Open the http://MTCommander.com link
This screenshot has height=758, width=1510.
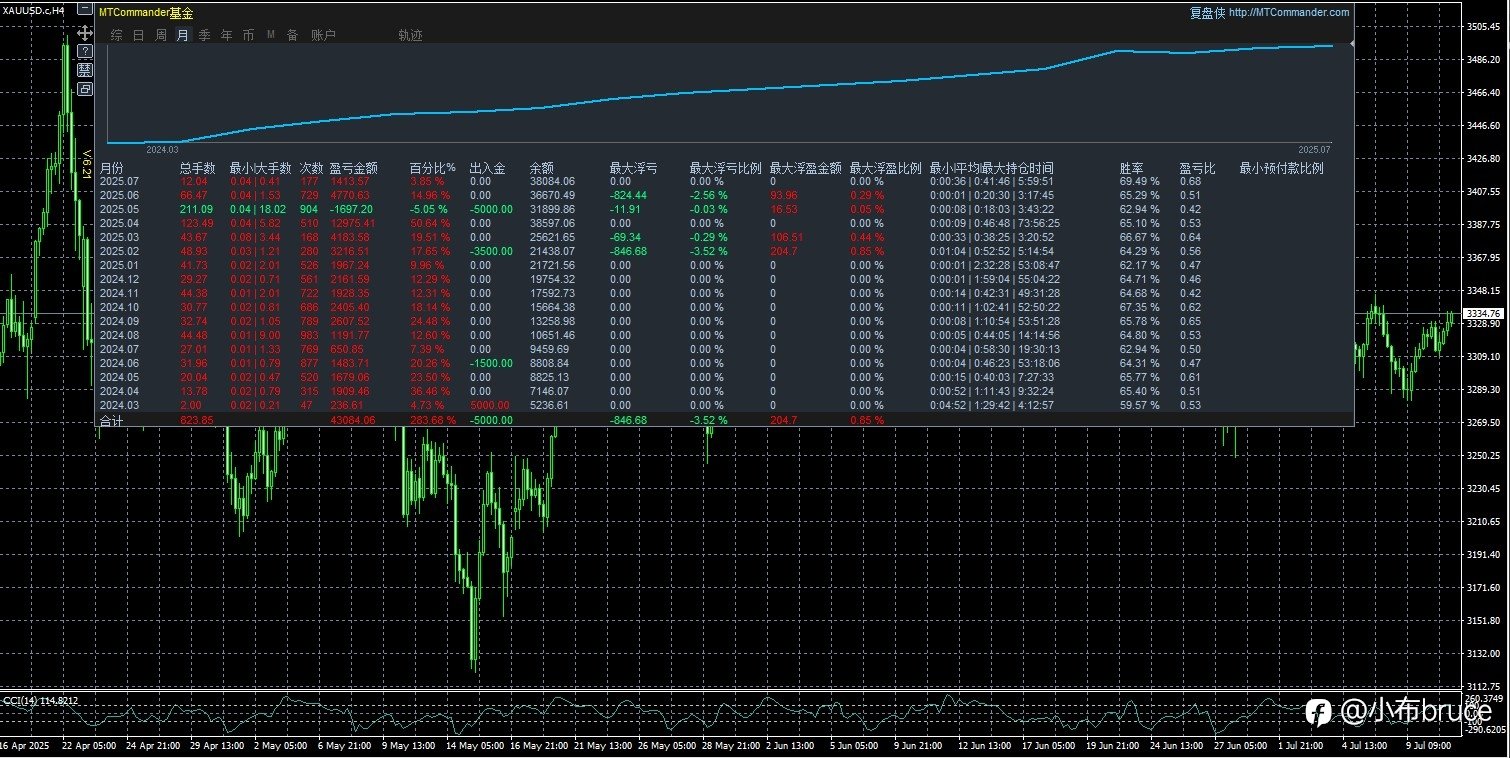tap(1288, 13)
